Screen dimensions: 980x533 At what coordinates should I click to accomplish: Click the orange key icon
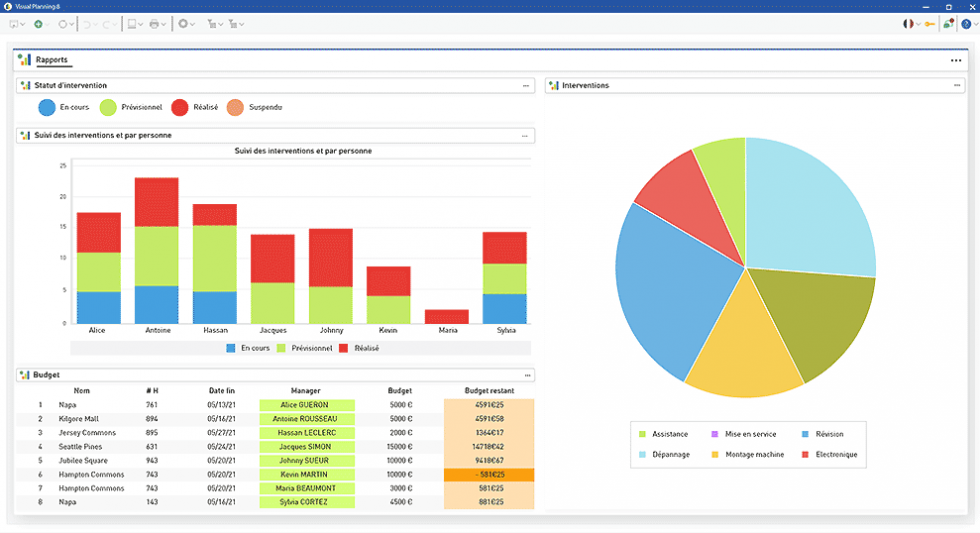pyautogui.click(x=930, y=23)
